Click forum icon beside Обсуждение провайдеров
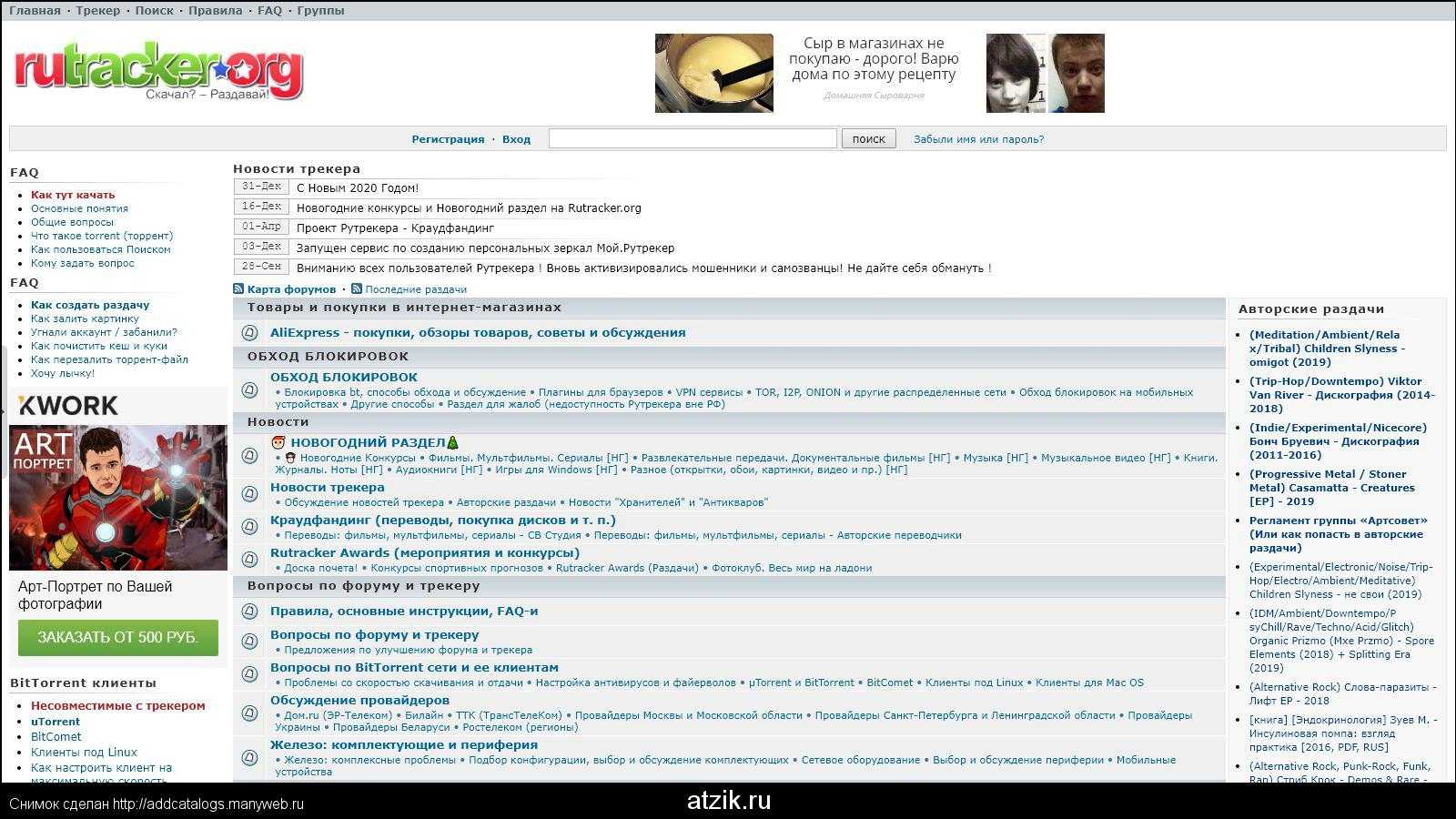Viewport: 1456px width, 819px height. pyautogui.click(x=249, y=713)
